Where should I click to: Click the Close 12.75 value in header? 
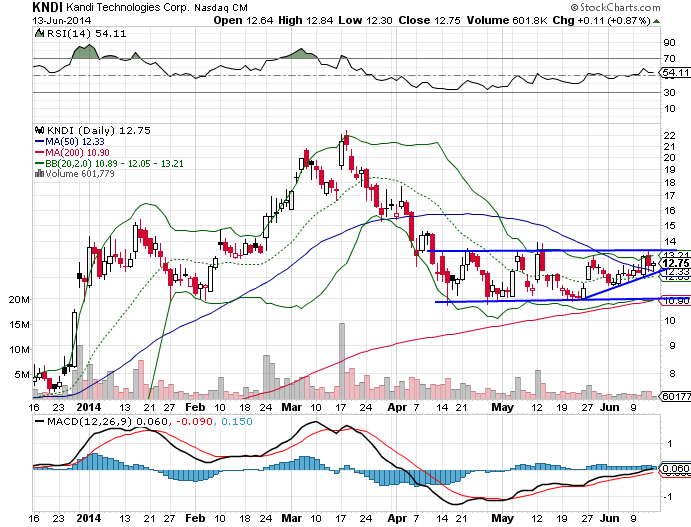pyautogui.click(x=429, y=20)
